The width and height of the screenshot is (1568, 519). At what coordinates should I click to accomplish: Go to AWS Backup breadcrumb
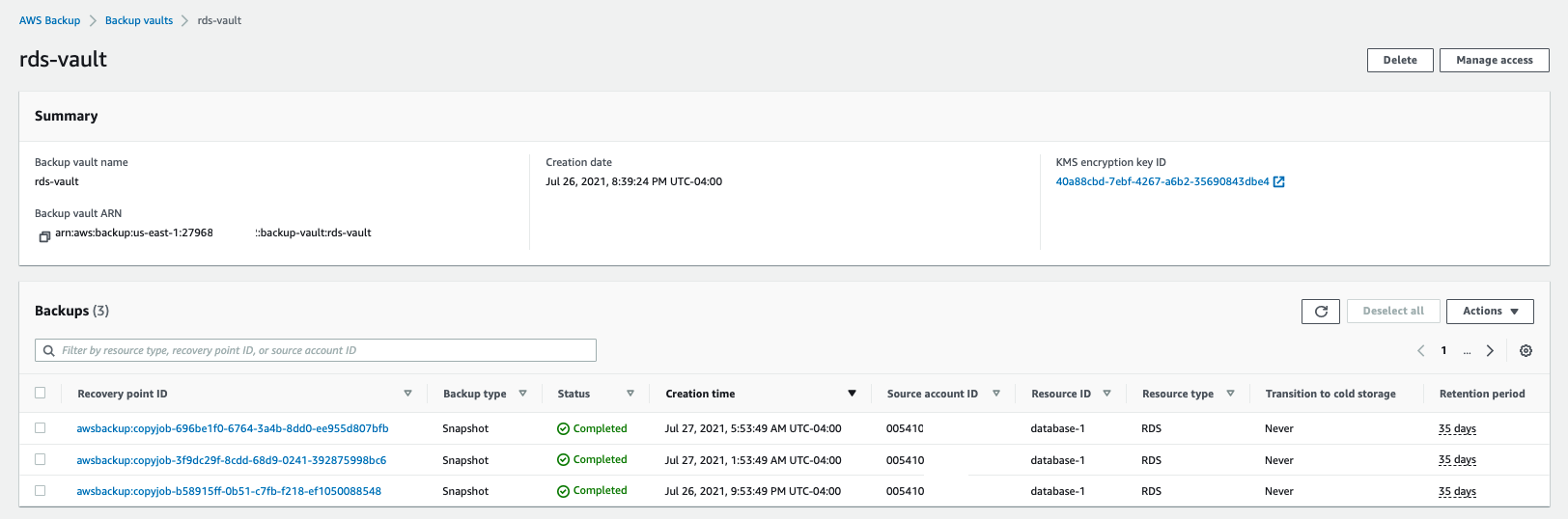pos(50,20)
